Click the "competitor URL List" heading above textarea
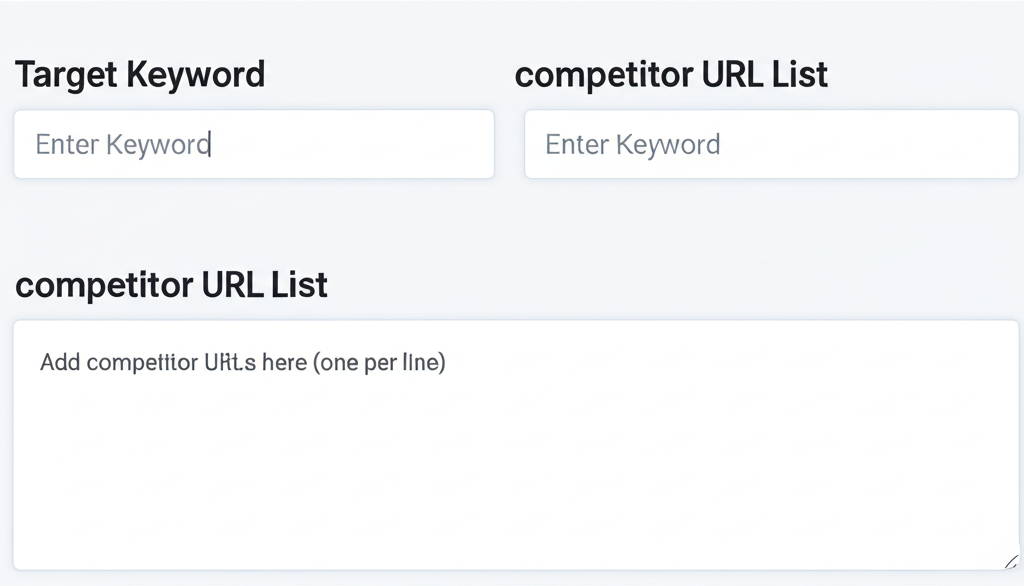 [171, 285]
